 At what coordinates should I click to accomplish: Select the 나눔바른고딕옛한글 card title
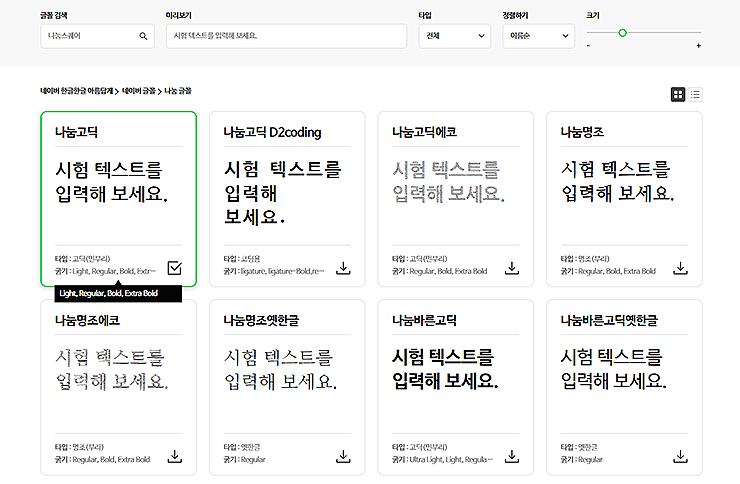(x=609, y=320)
